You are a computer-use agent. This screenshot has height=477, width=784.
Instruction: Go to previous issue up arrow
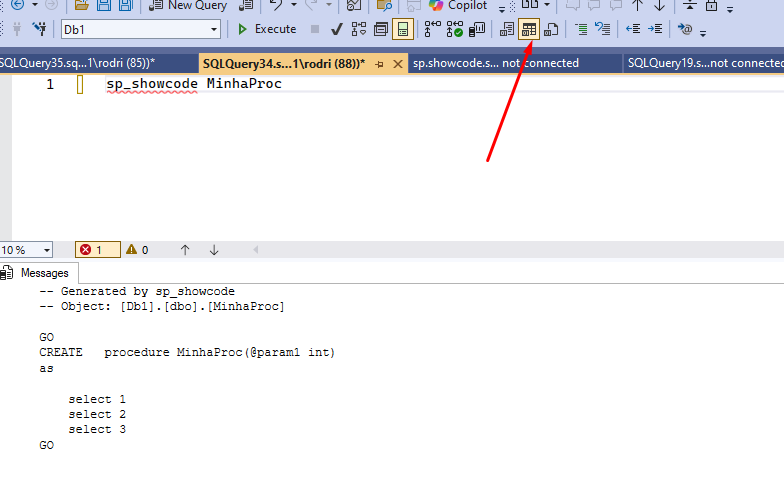(x=185, y=250)
